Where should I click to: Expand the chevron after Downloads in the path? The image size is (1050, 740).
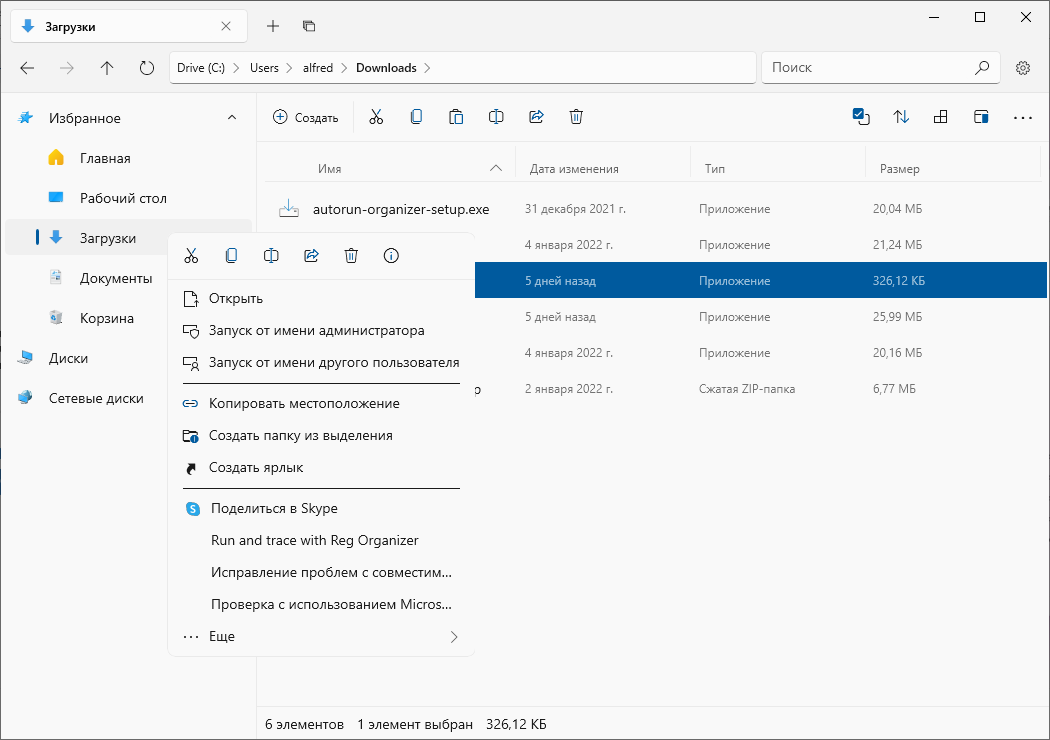tap(428, 68)
